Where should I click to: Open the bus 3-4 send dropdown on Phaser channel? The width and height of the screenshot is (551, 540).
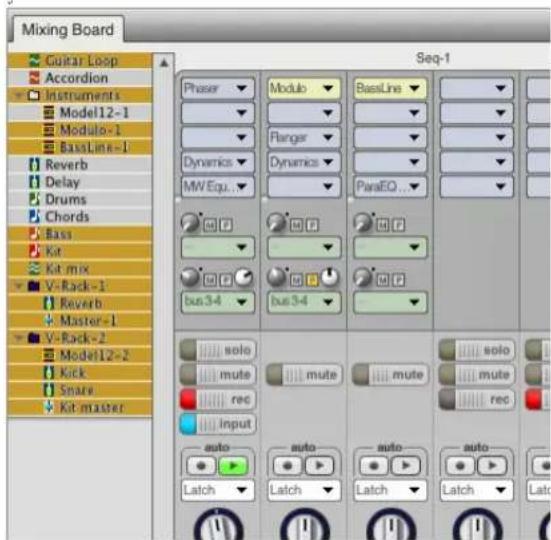coord(218,301)
